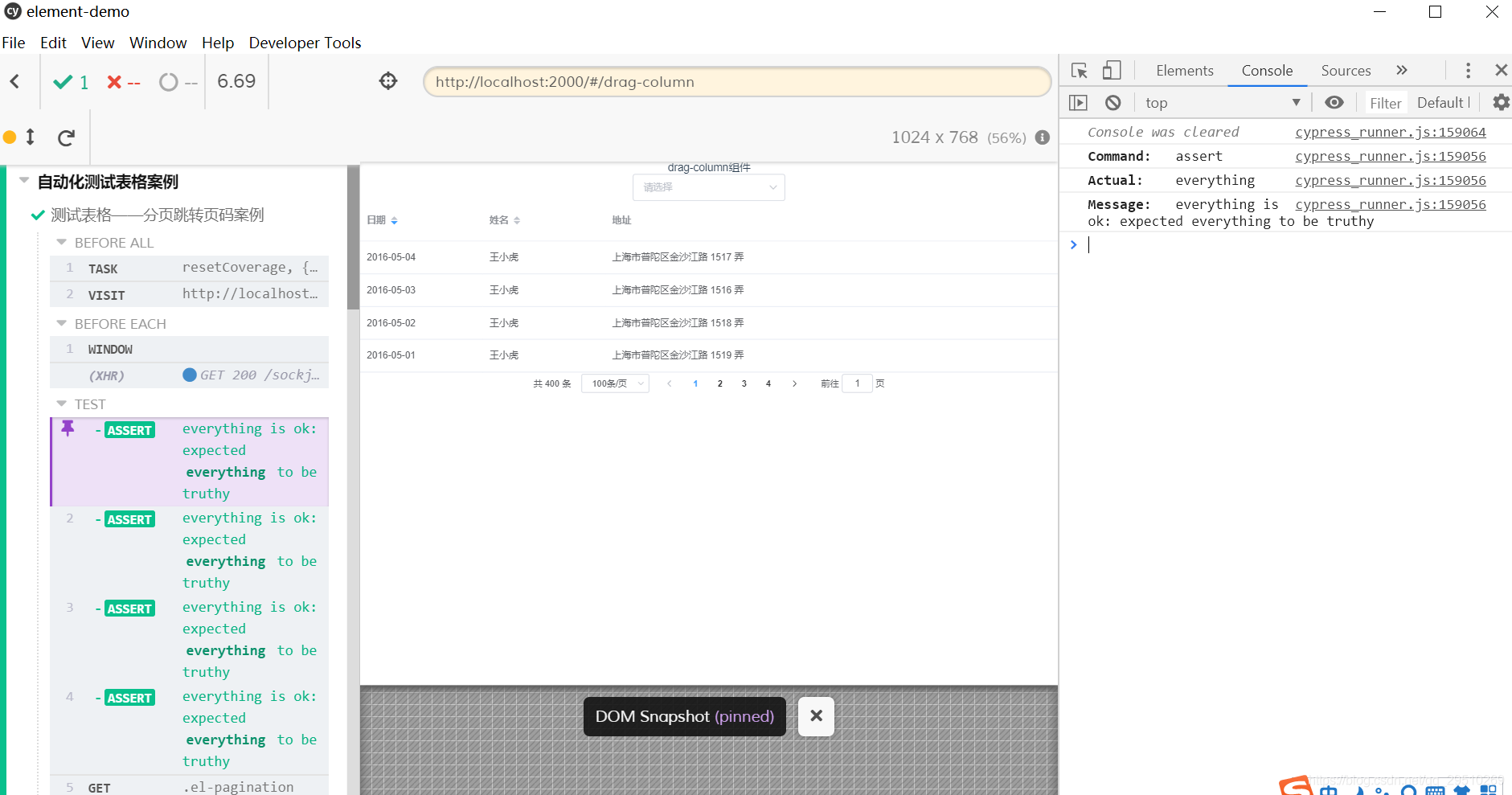Open DevTools three-dot menu
Viewport: 1512px width, 795px height.
(x=1468, y=71)
